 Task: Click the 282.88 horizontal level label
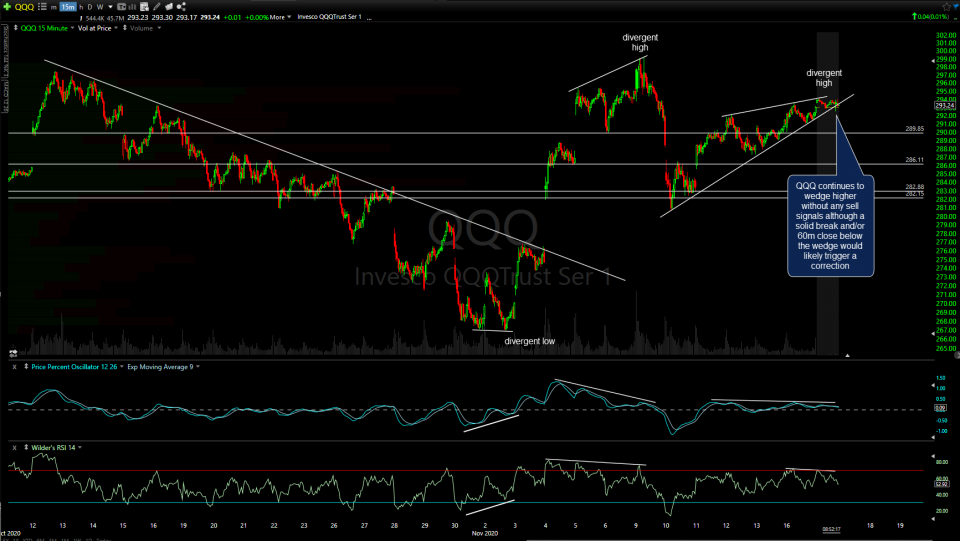914,187
